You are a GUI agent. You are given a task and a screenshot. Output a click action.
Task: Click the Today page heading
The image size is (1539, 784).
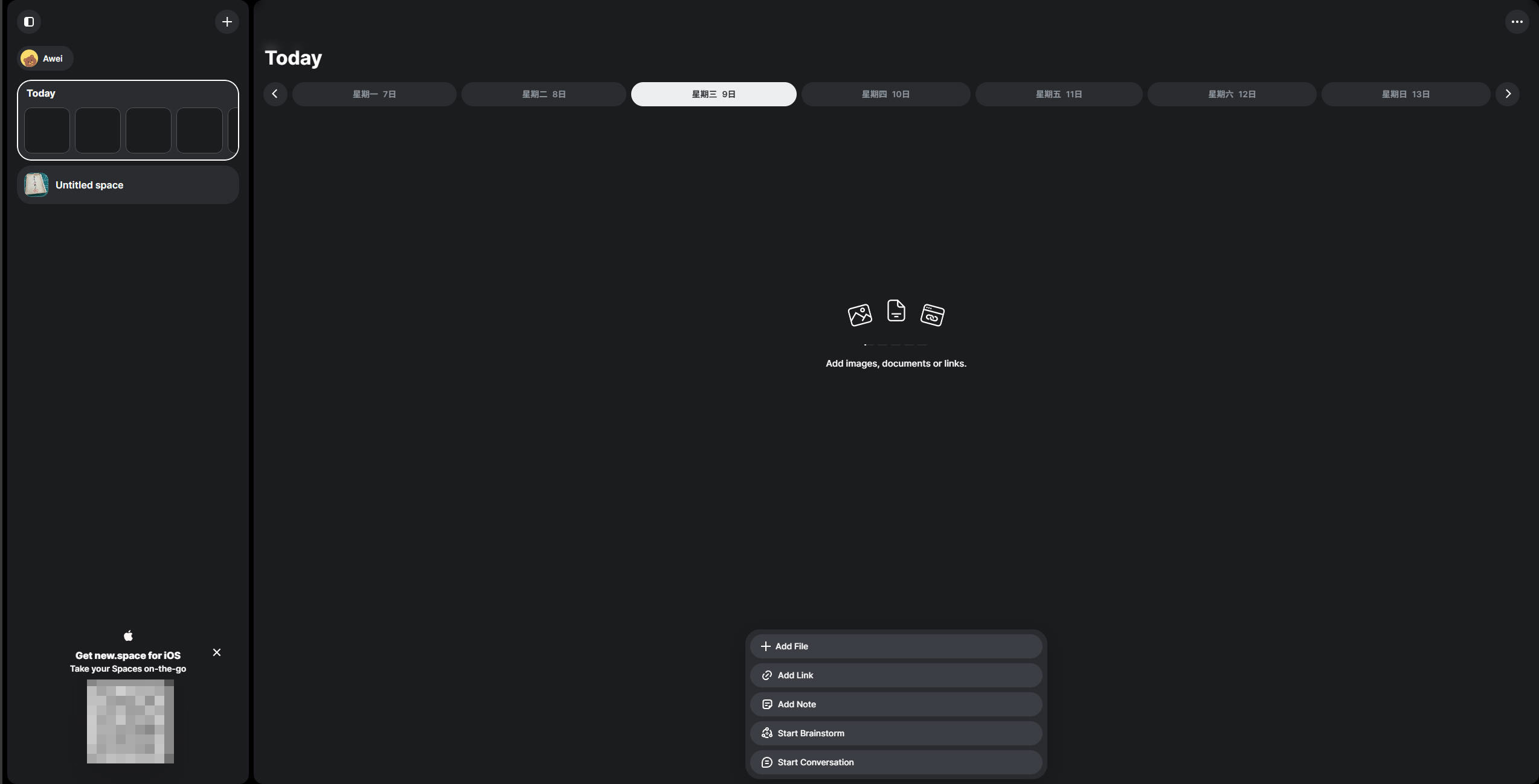click(294, 58)
